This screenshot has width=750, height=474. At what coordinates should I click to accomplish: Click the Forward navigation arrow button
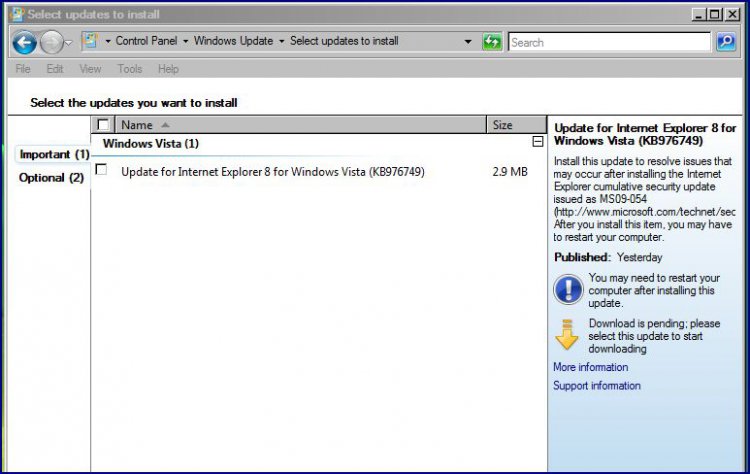(51, 43)
